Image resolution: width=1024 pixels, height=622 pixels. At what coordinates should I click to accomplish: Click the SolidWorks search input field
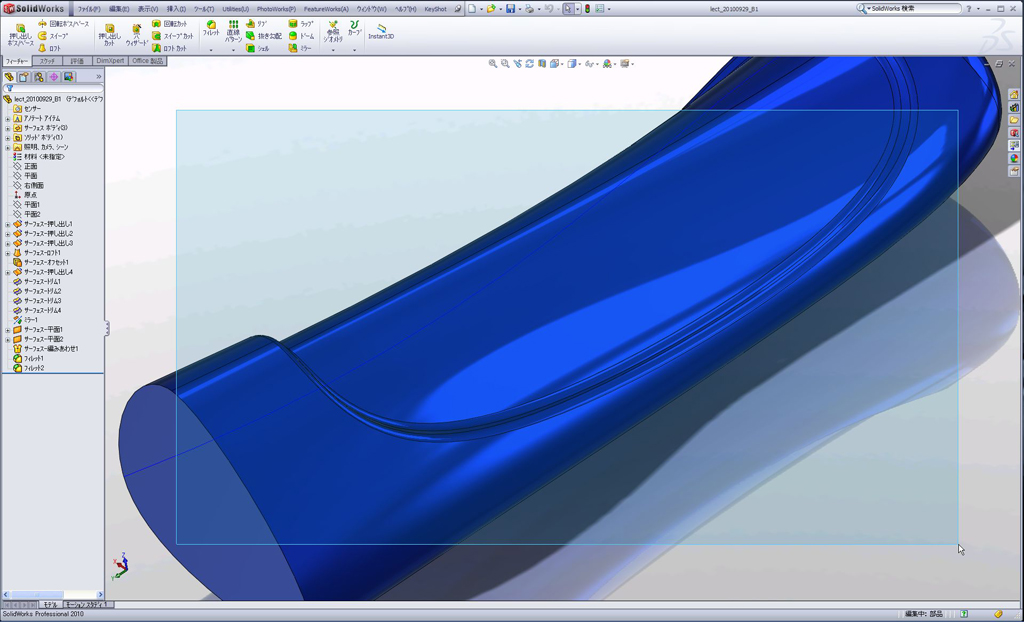click(x=915, y=9)
